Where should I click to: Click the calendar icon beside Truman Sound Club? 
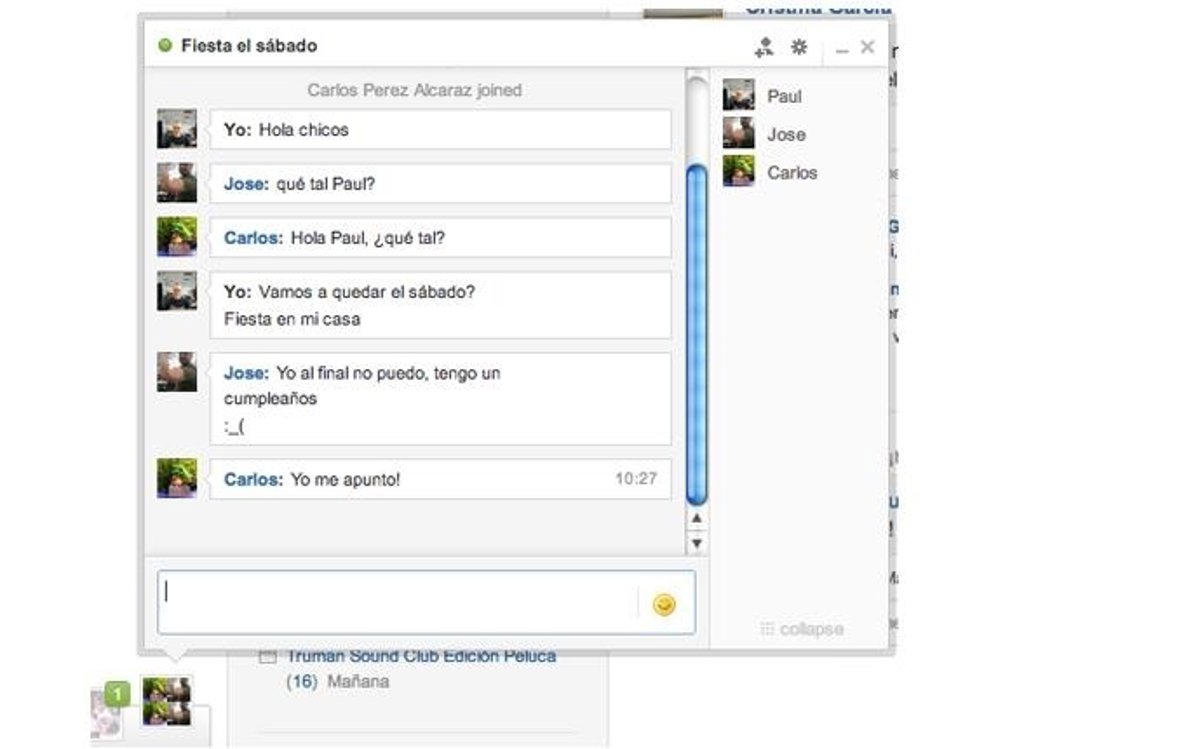[267, 657]
